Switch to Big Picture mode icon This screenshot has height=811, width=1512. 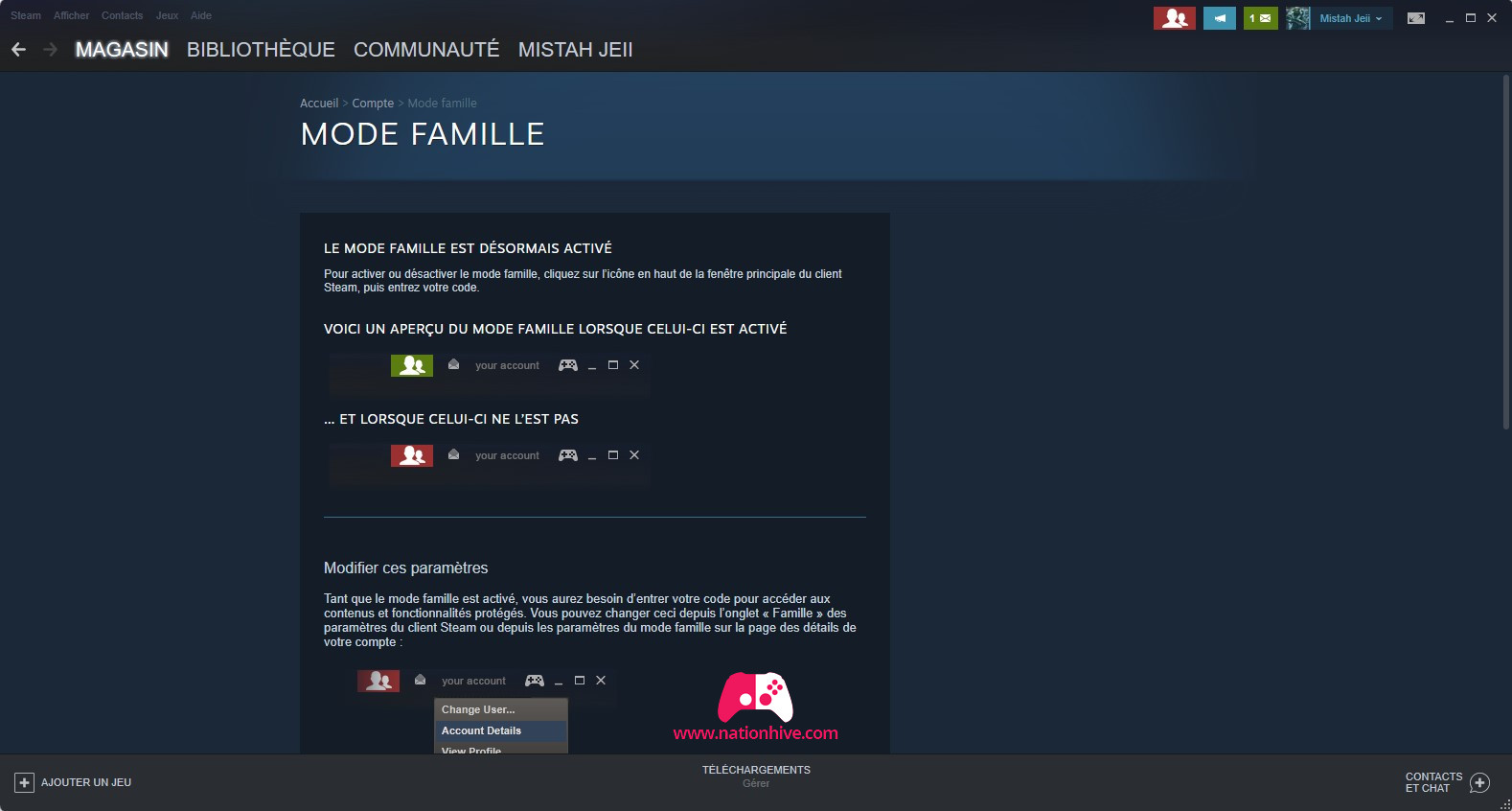coord(1415,18)
